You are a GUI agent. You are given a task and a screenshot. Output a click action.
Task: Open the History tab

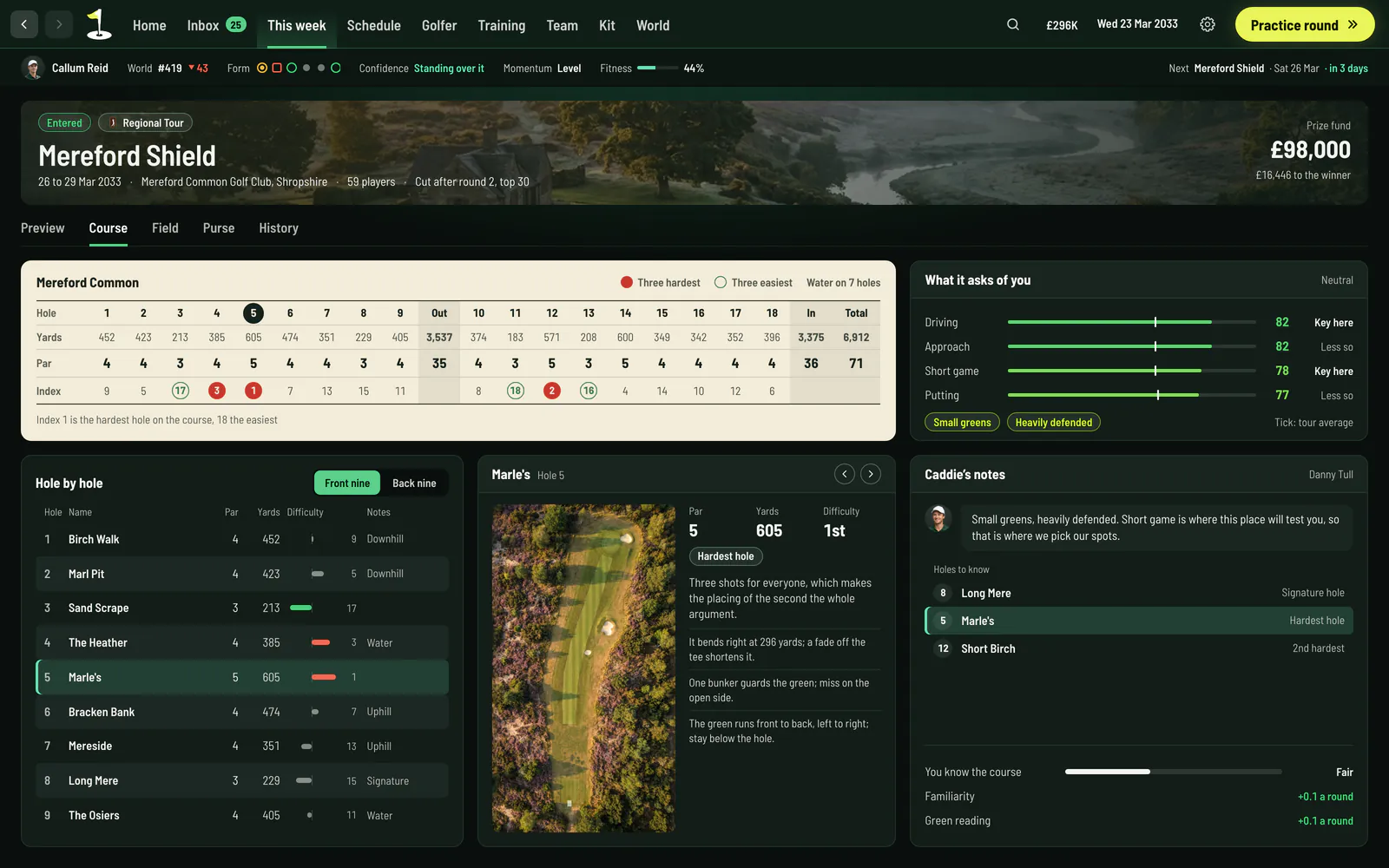[279, 228]
